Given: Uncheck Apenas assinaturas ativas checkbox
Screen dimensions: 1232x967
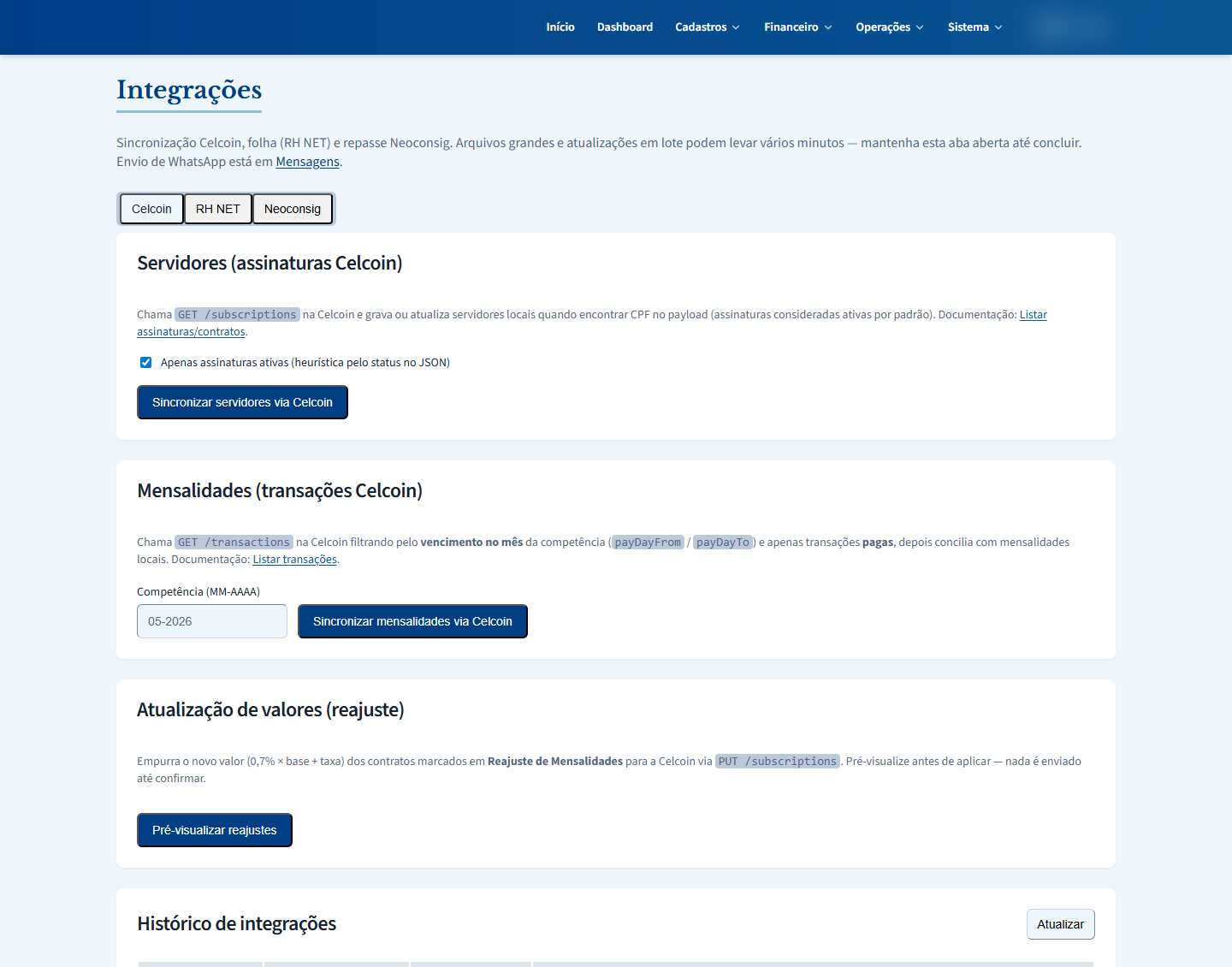Looking at the screenshot, I should coord(145,363).
